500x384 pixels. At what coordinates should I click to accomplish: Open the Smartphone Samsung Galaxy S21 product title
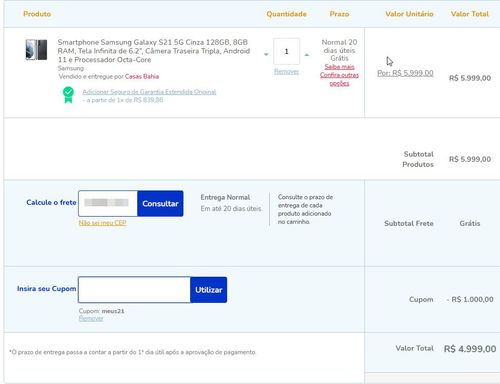click(x=154, y=51)
